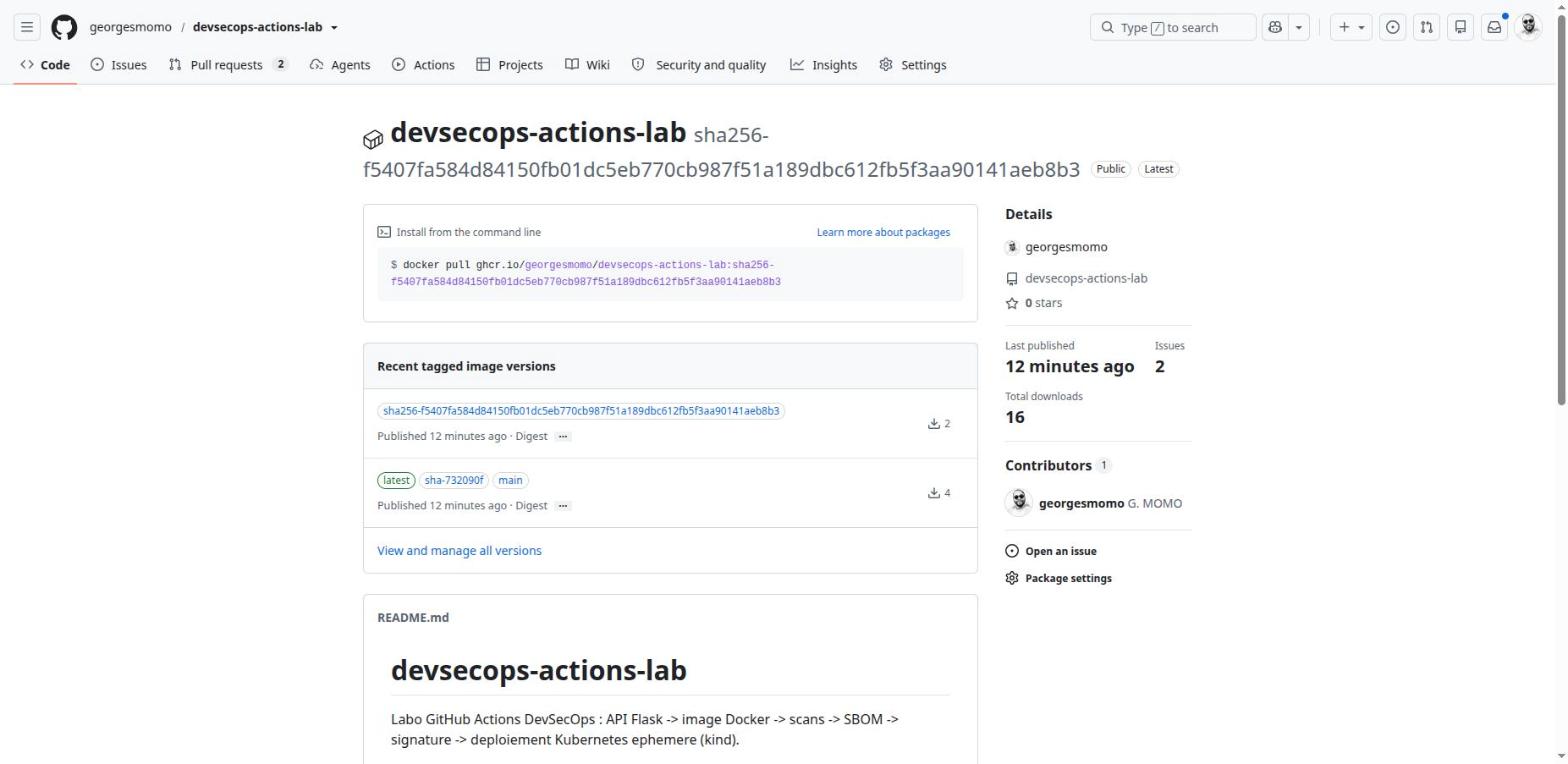The image size is (1568, 764).
Task: Expand the Copilot dropdown arrow
Action: pyautogui.click(x=1299, y=27)
